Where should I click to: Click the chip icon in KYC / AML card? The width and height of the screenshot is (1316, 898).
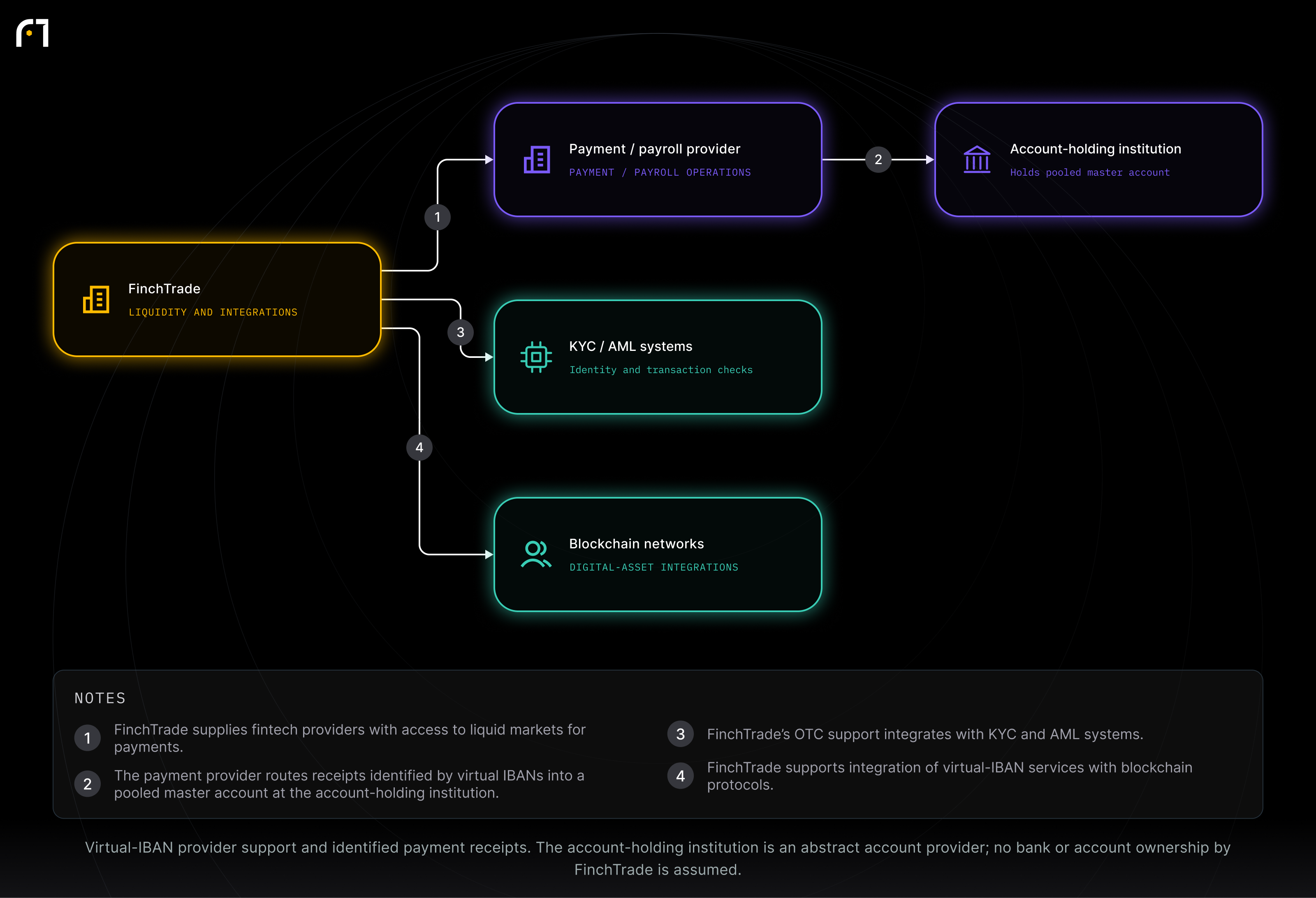[x=536, y=357]
